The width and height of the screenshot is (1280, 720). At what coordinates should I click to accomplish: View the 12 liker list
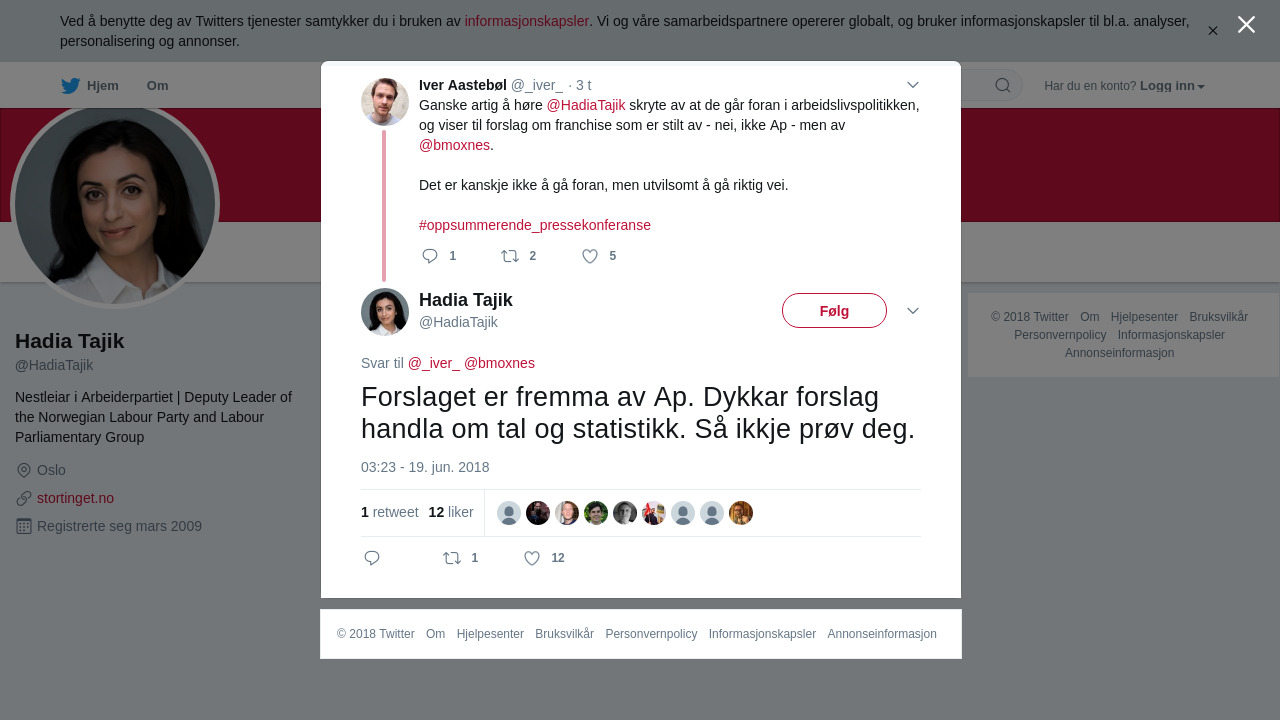pyautogui.click(x=451, y=512)
